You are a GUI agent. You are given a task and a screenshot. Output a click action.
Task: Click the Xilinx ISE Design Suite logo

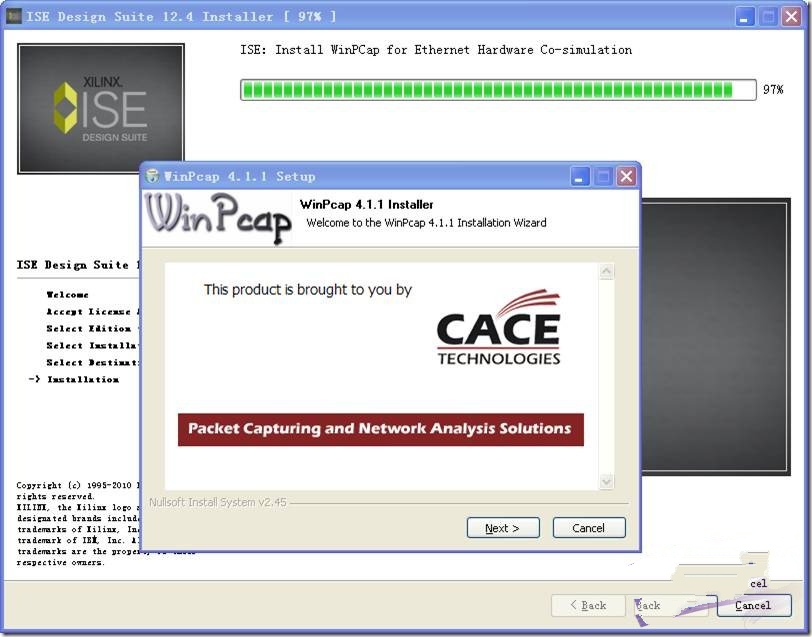(x=101, y=109)
